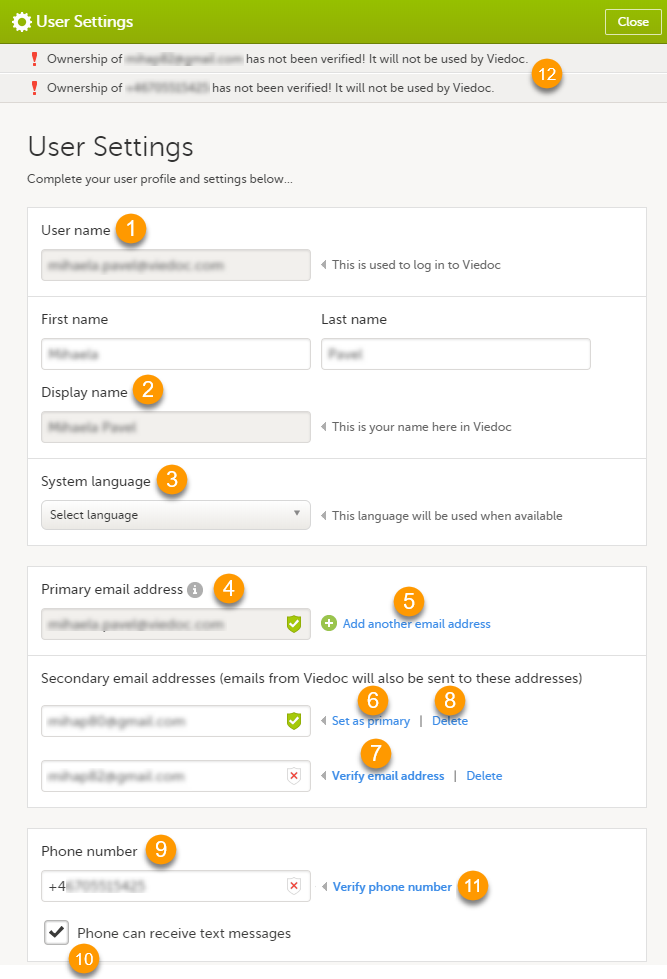Toggle Phone can receive text messages checkbox
Viewport: 667px width, 979px height.
[57, 933]
